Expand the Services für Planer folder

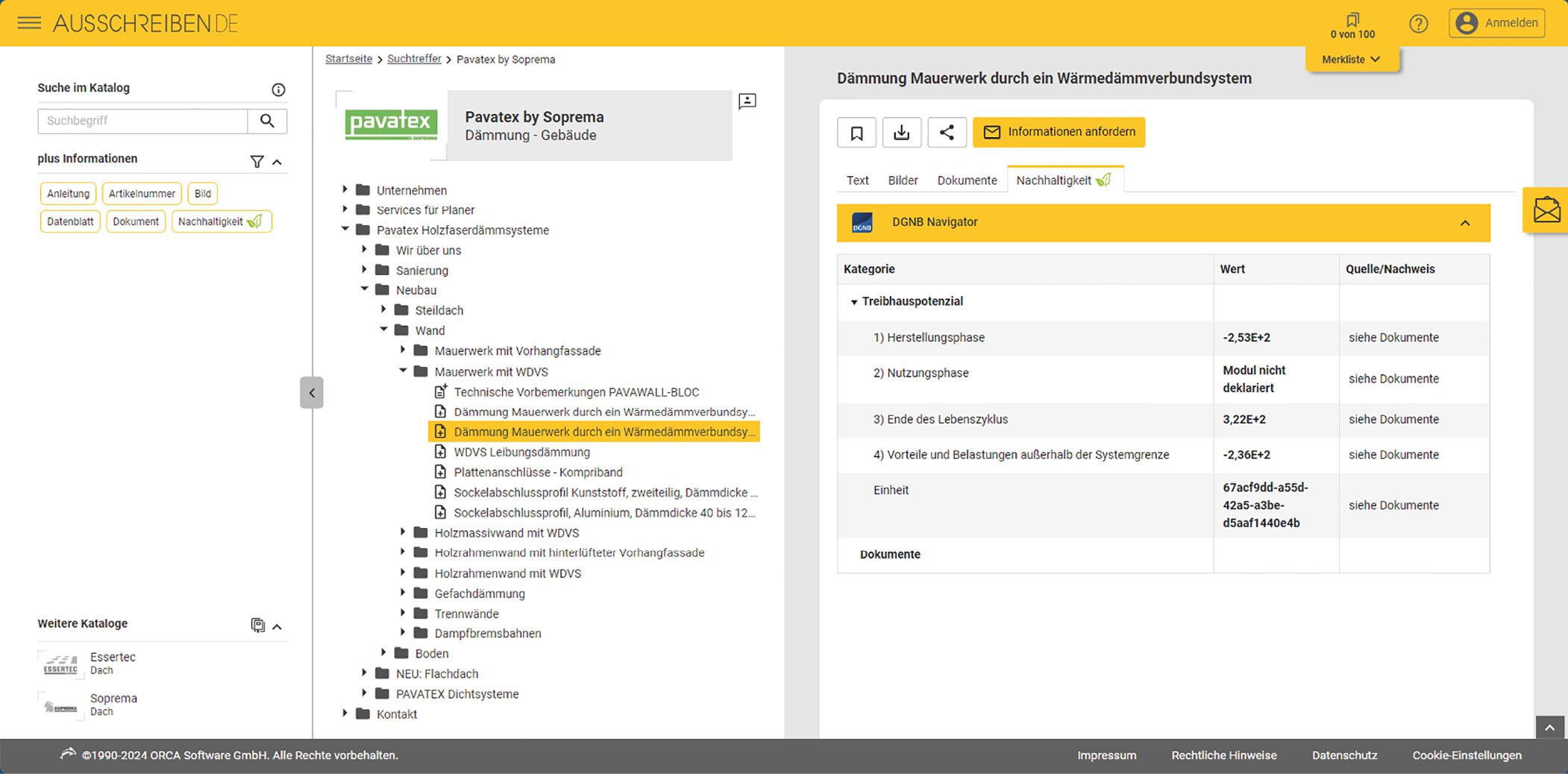click(345, 210)
